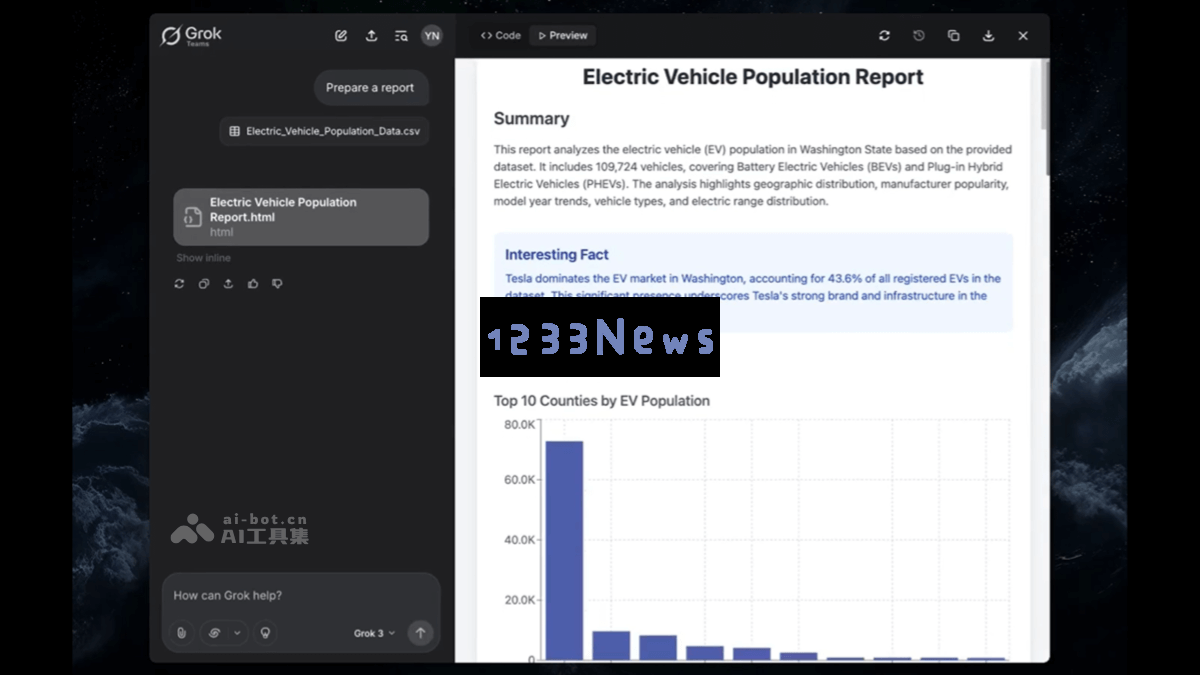Open version history in preview panel
Image resolution: width=1200 pixels, height=675 pixels.
point(919,35)
